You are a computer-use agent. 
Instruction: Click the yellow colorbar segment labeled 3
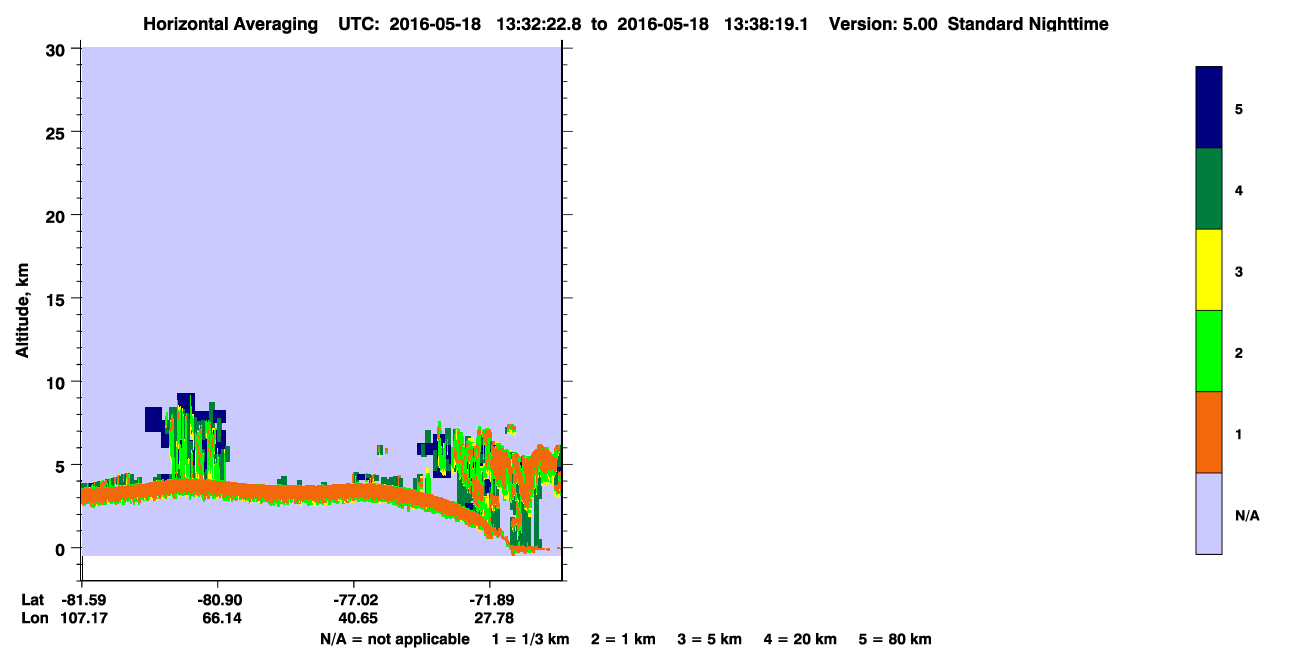(1209, 270)
